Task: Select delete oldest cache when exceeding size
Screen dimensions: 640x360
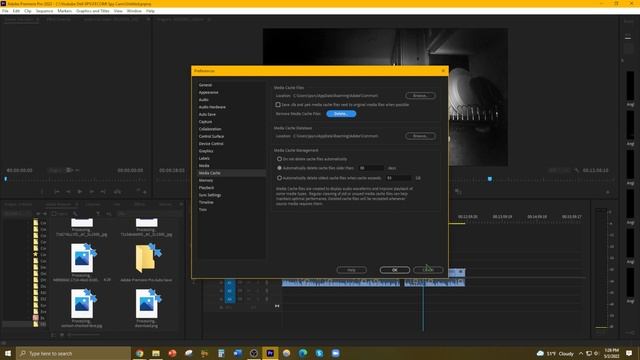Action: pyautogui.click(x=280, y=178)
